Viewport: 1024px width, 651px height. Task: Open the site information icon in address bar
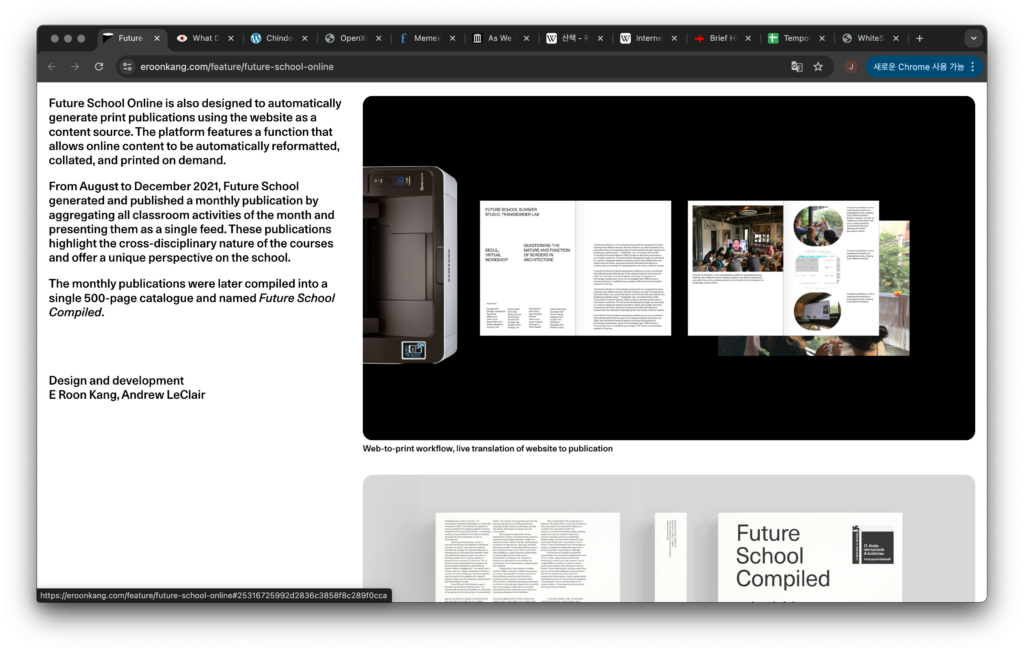(x=127, y=67)
